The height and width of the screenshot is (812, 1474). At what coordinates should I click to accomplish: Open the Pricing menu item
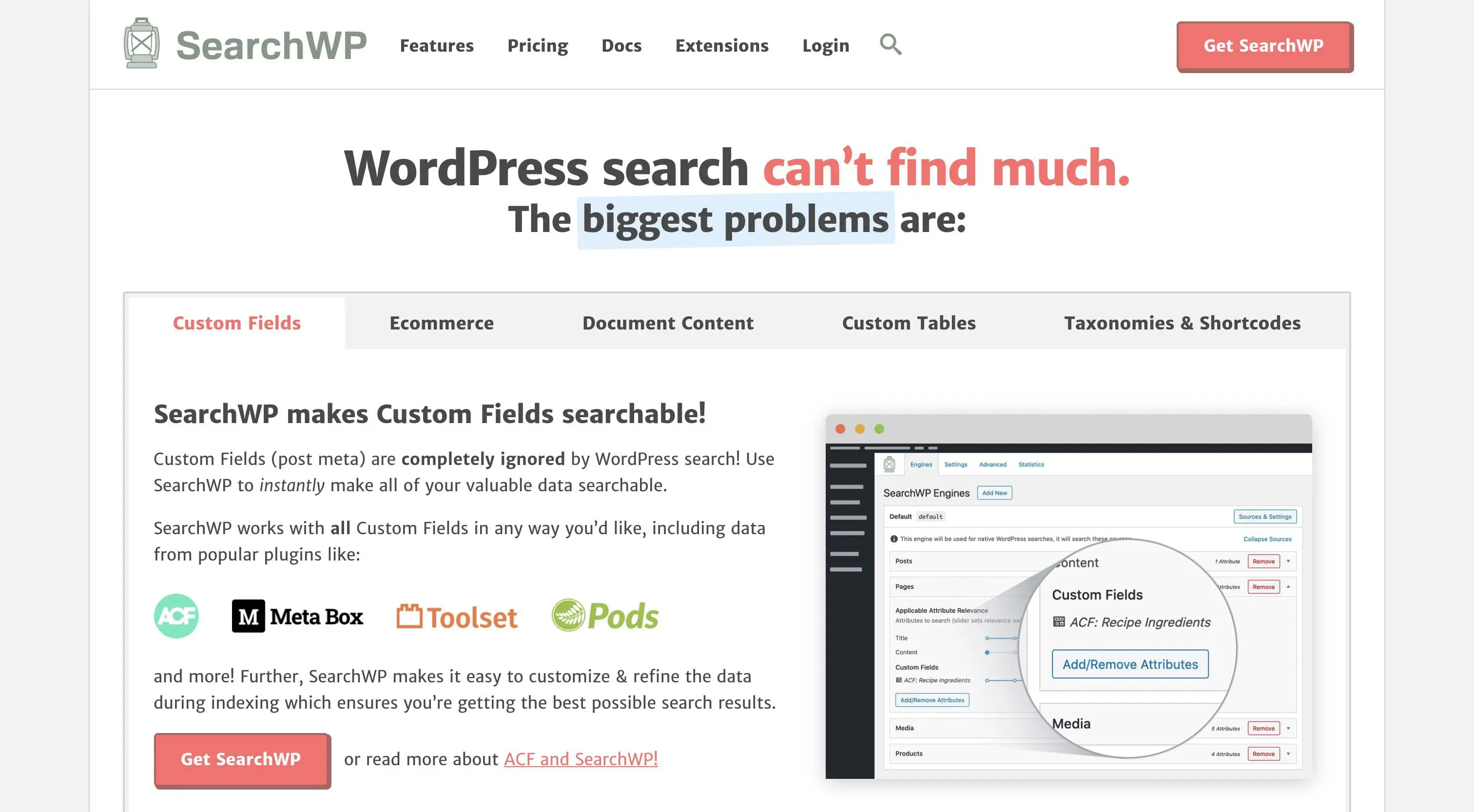(537, 45)
